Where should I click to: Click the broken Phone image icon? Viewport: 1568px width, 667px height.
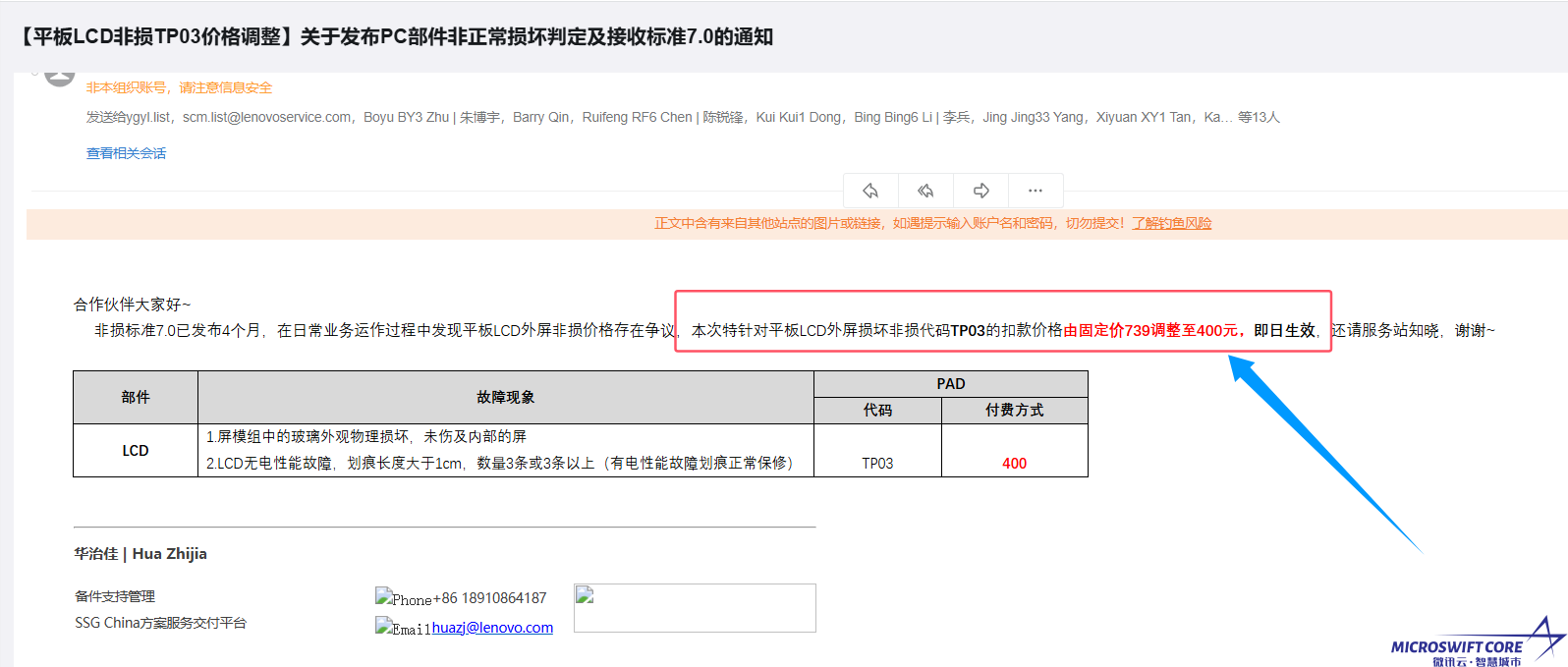(x=383, y=596)
